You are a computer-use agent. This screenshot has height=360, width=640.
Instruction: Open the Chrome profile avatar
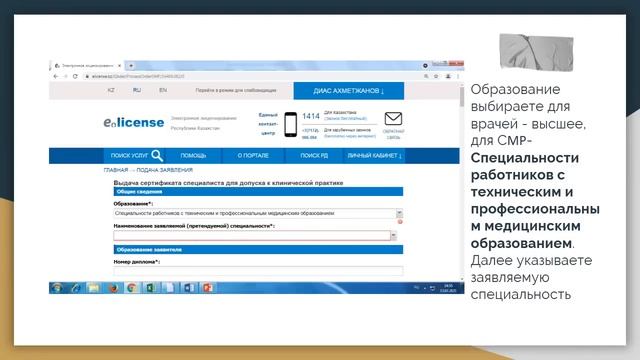point(448,76)
